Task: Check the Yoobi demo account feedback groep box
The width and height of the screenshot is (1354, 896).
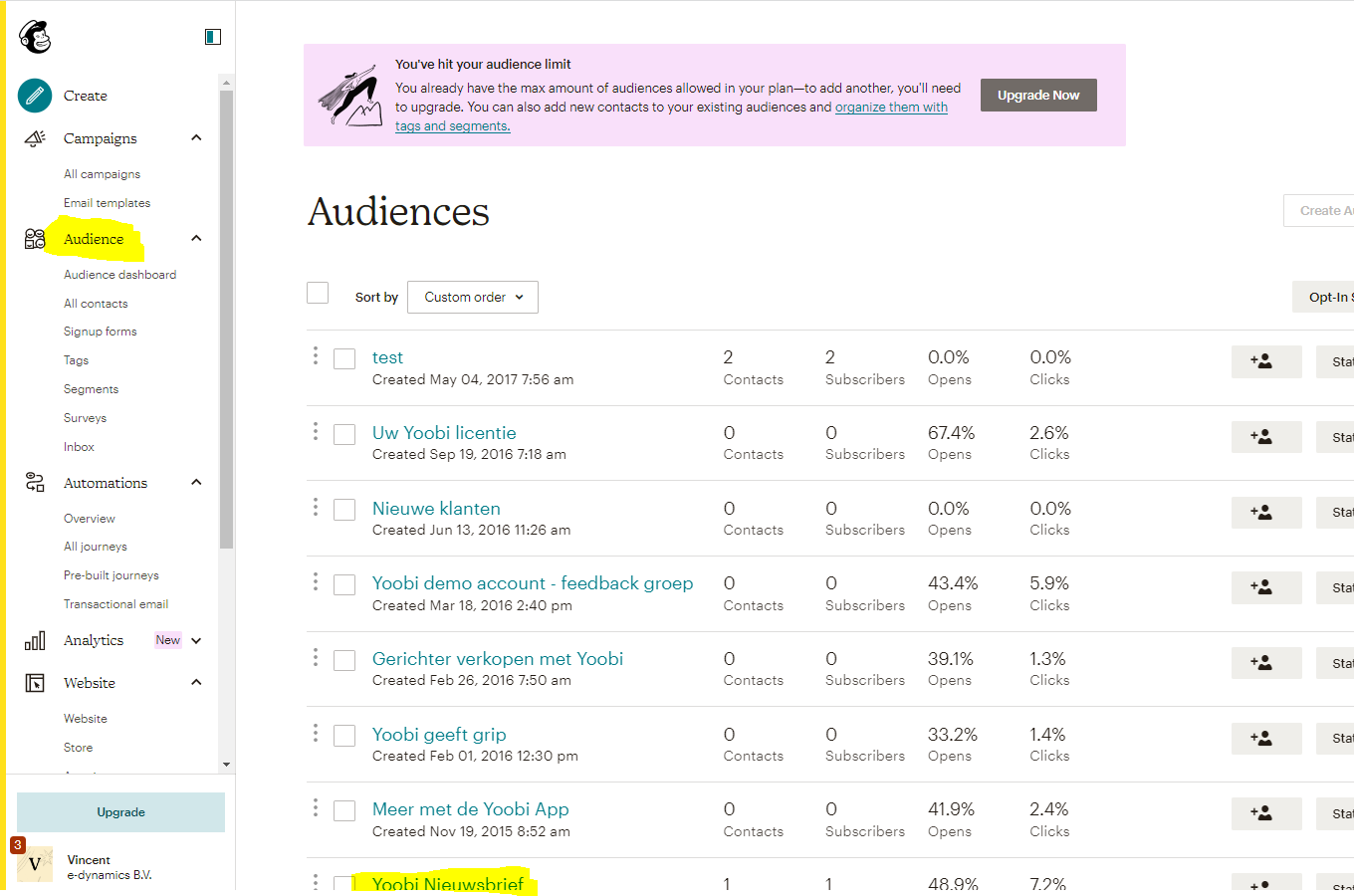Action: 344,584
